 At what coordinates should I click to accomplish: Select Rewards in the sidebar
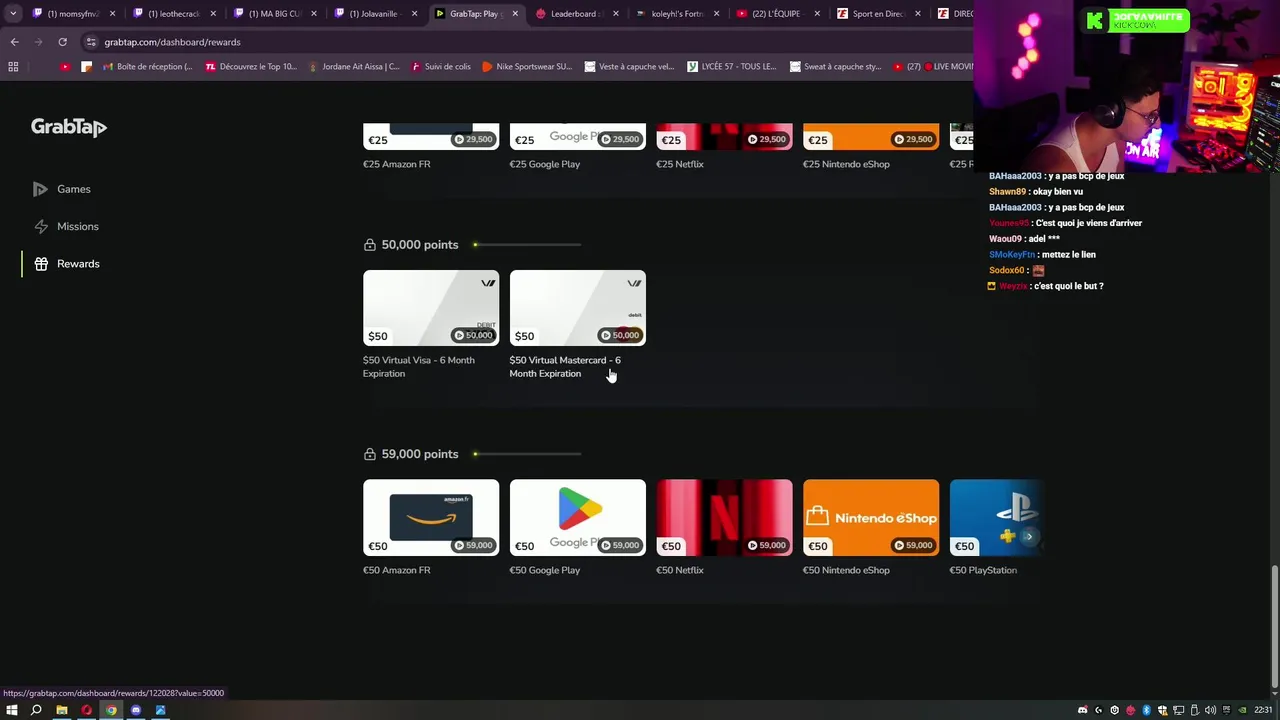66,264
